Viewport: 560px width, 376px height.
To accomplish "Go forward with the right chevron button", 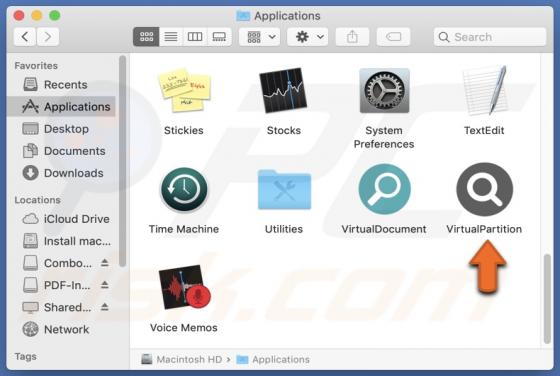I will 48,37.
